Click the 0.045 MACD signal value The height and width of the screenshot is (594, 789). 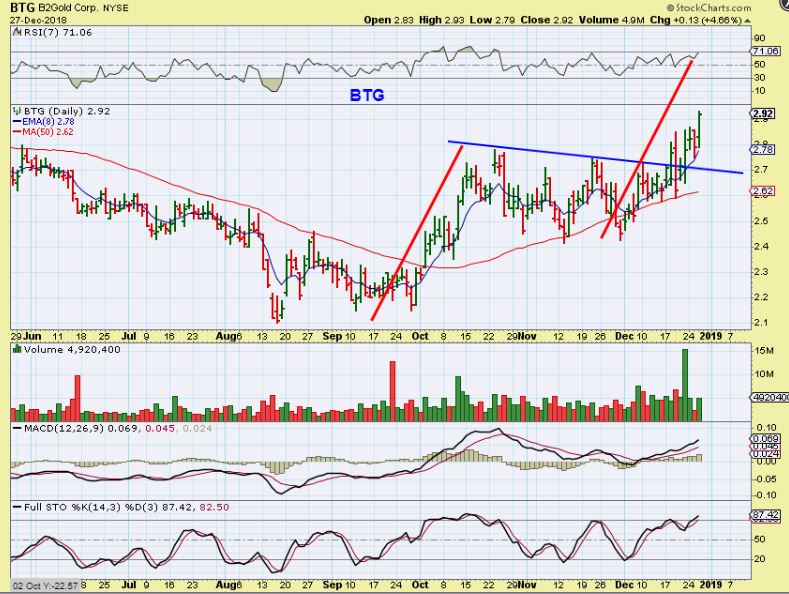pyautogui.click(x=160, y=428)
